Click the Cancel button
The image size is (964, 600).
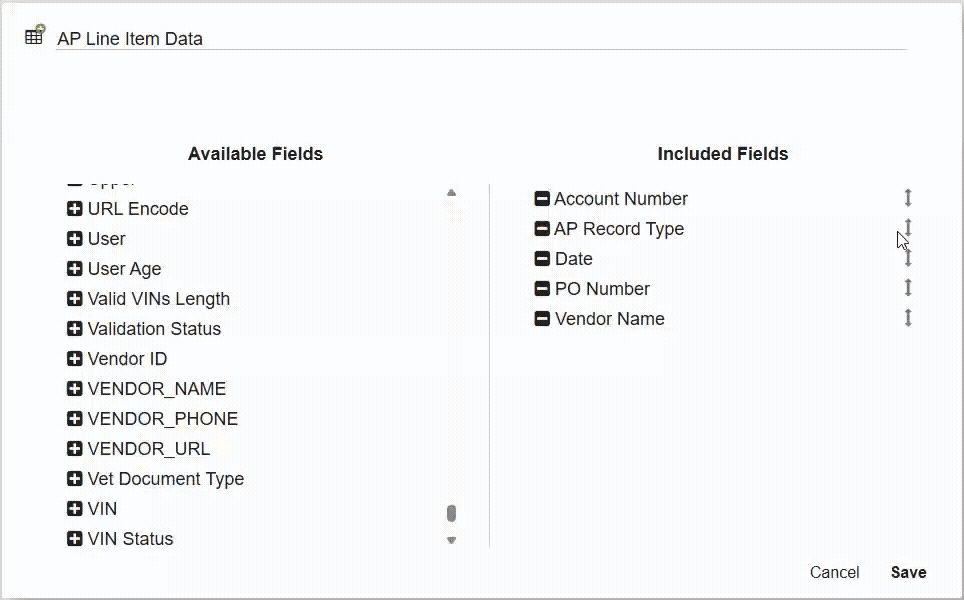[x=834, y=572]
